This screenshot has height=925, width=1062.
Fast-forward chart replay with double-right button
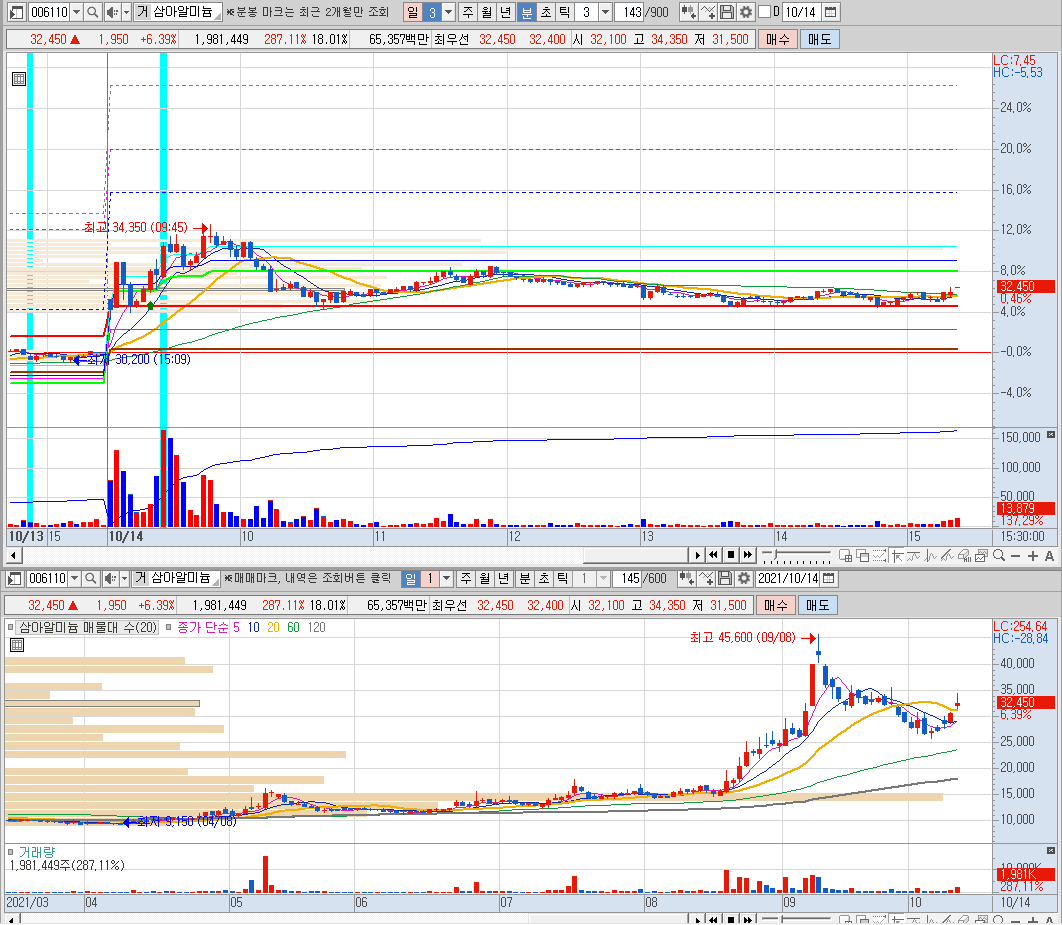(747, 556)
